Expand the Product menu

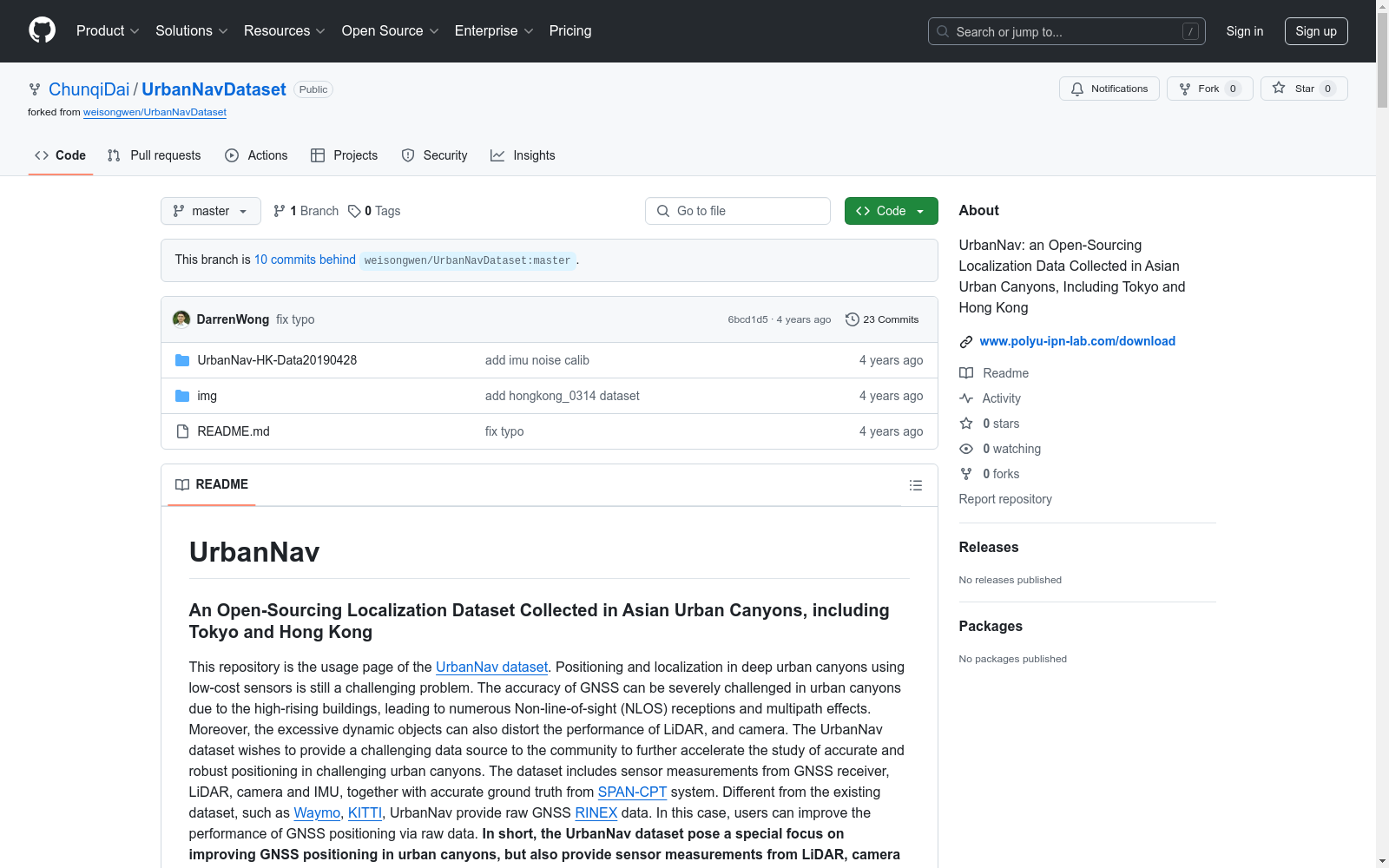pos(108,30)
